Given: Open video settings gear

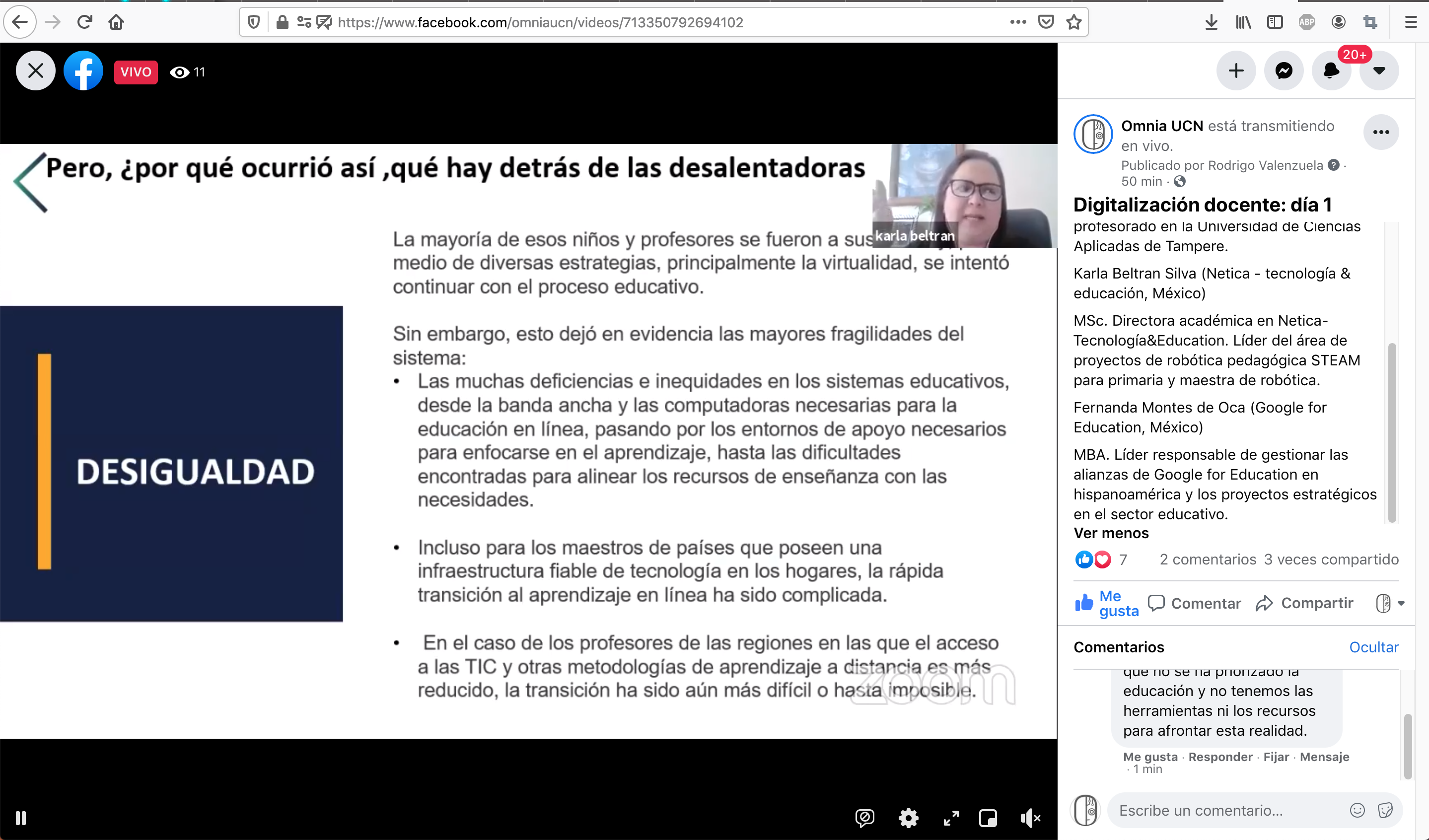Looking at the screenshot, I should [x=909, y=818].
